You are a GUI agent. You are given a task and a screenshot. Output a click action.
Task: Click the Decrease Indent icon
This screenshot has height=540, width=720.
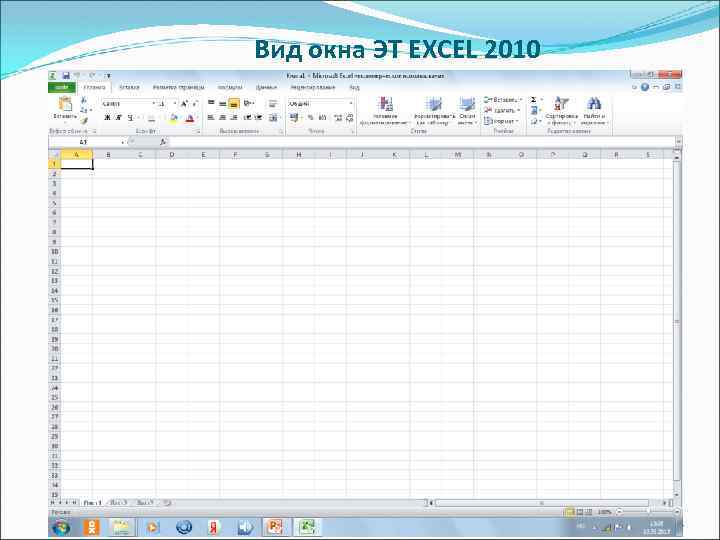(247, 118)
